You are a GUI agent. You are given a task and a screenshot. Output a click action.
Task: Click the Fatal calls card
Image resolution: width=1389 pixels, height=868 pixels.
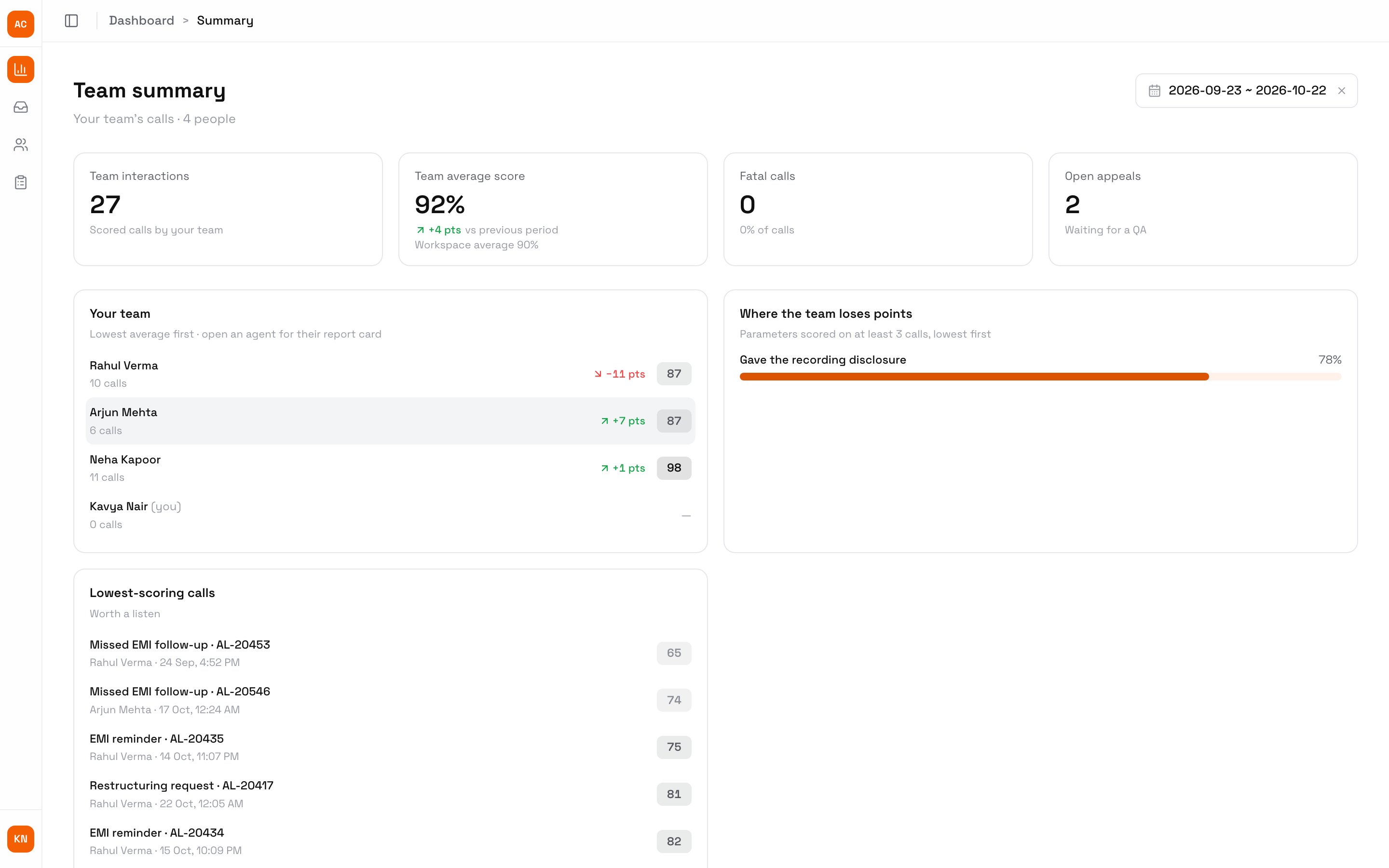tap(878, 209)
